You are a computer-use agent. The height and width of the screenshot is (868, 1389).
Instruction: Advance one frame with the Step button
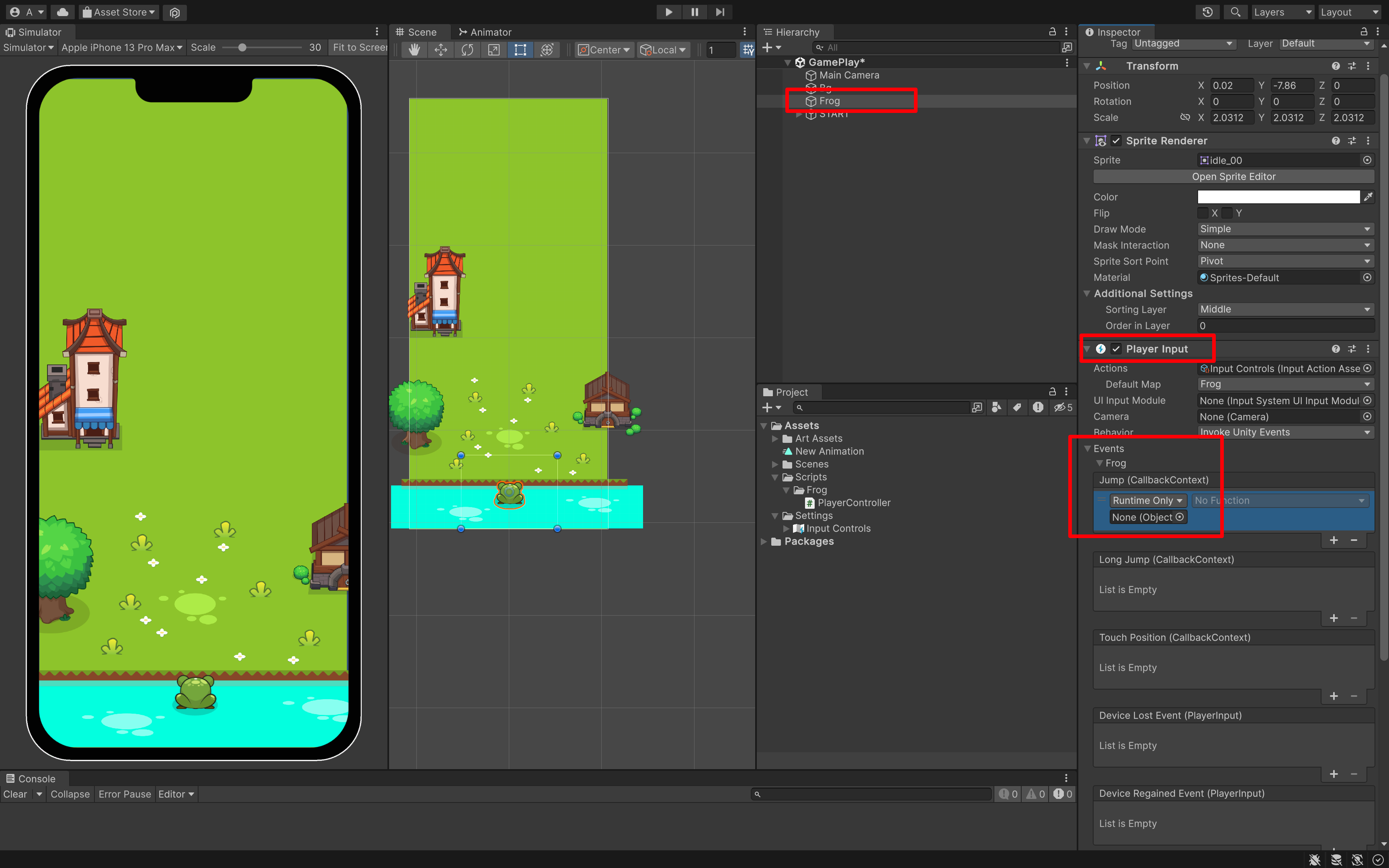pyautogui.click(x=720, y=12)
